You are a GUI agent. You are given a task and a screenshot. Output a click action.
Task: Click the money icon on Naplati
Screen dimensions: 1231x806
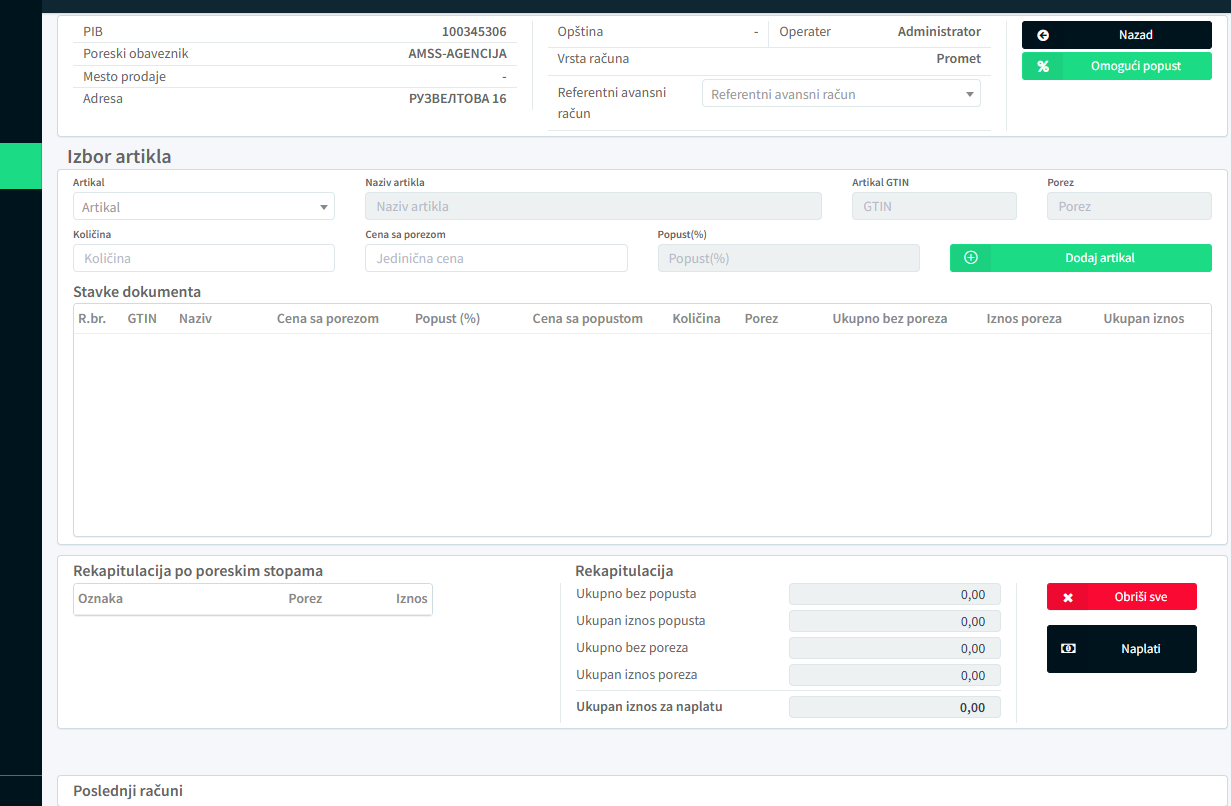pyautogui.click(x=1068, y=649)
